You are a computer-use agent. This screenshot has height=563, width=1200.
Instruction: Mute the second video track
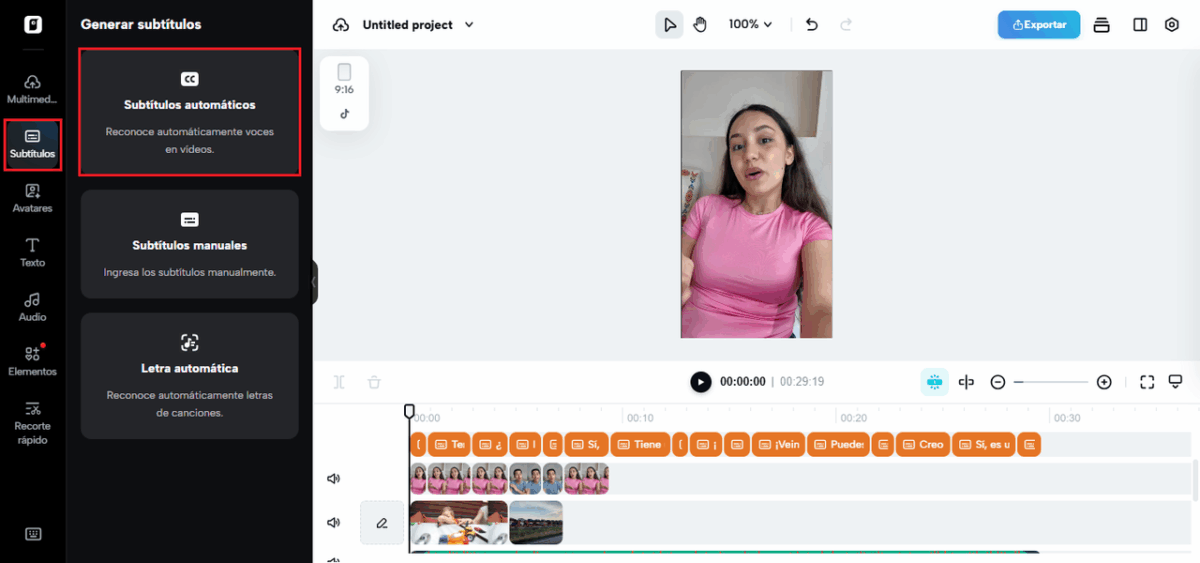click(x=334, y=522)
